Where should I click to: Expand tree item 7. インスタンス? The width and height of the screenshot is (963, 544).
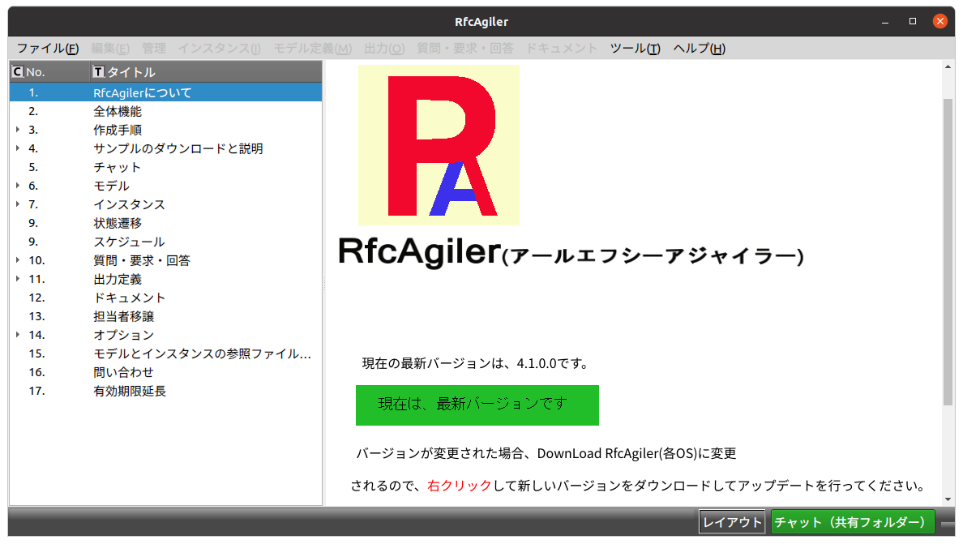pos(18,204)
